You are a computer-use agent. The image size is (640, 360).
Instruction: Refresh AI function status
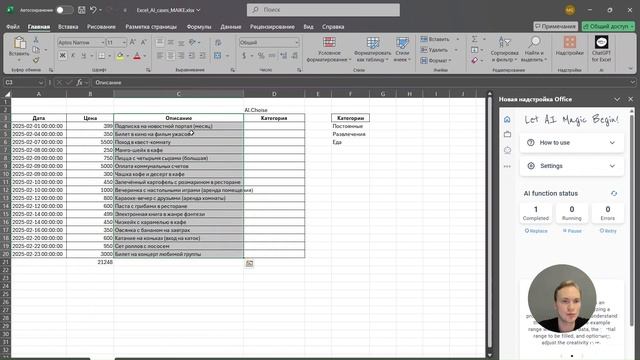[x=614, y=193]
